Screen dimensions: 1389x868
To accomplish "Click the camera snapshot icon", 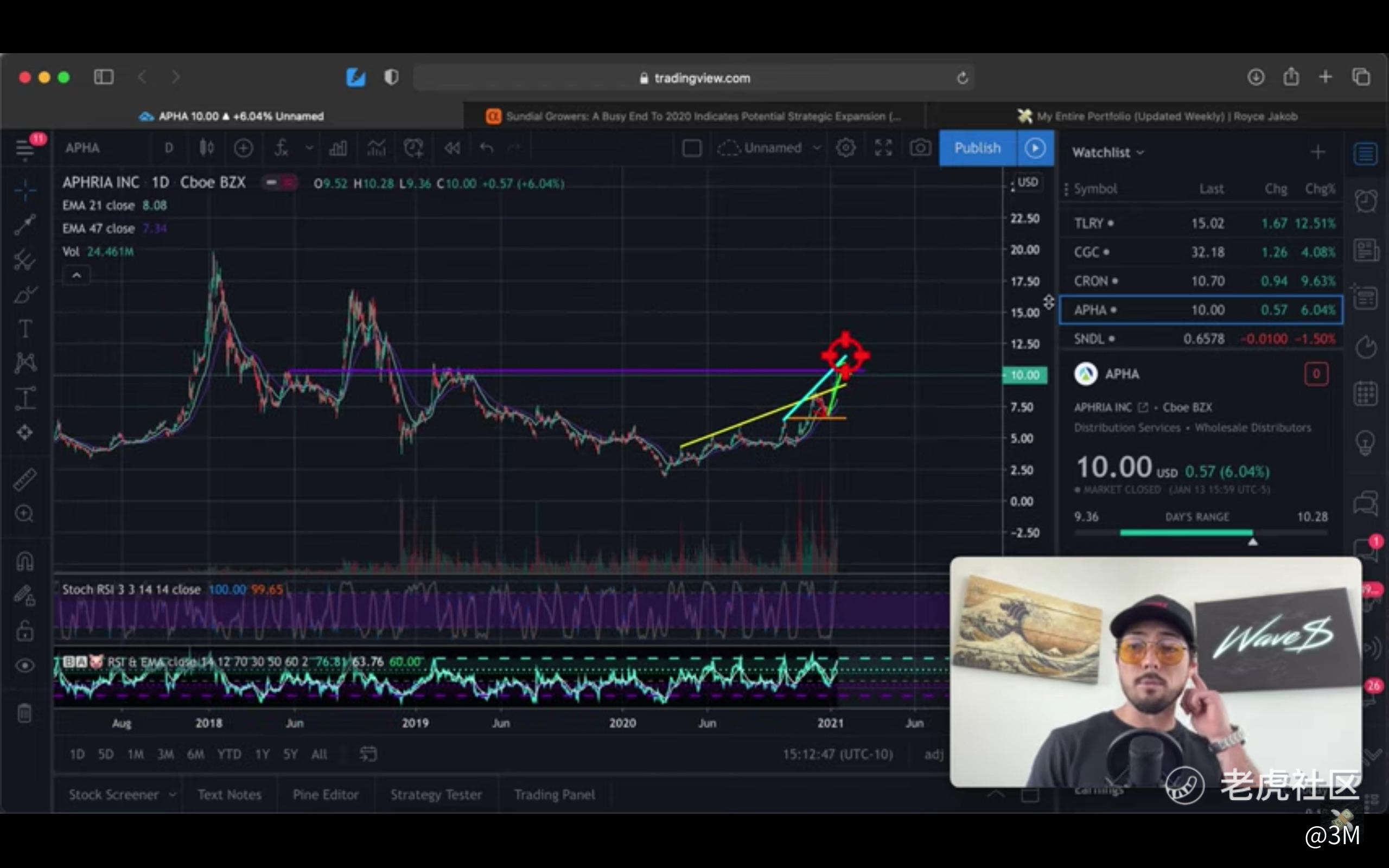I will click(920, 148).
